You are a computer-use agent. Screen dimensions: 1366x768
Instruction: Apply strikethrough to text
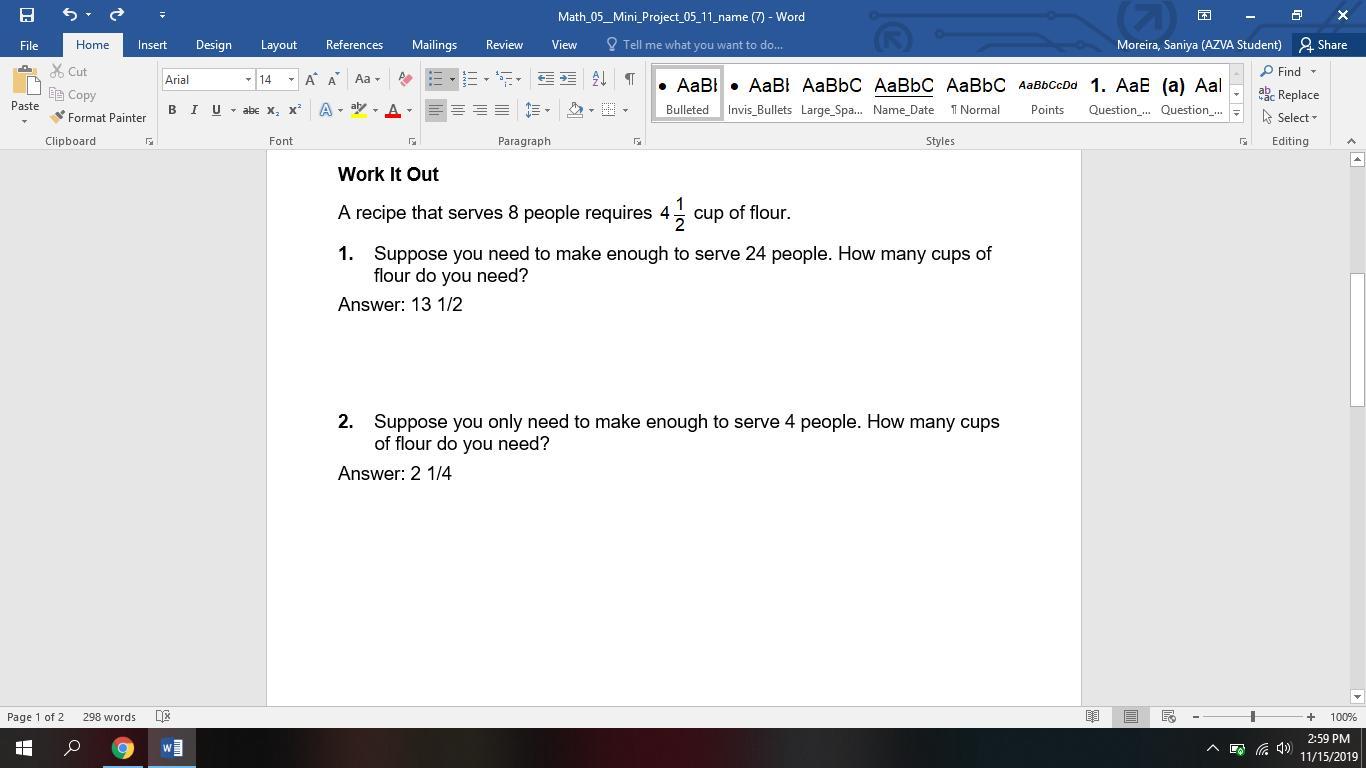point(251,110)
